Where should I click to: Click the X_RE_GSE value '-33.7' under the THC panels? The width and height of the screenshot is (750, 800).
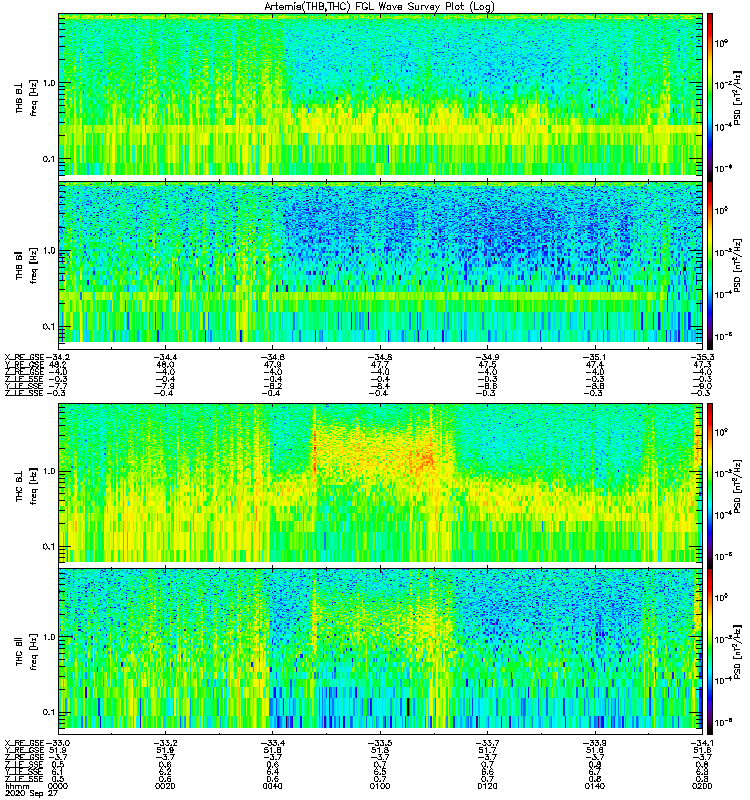point(487,743)
